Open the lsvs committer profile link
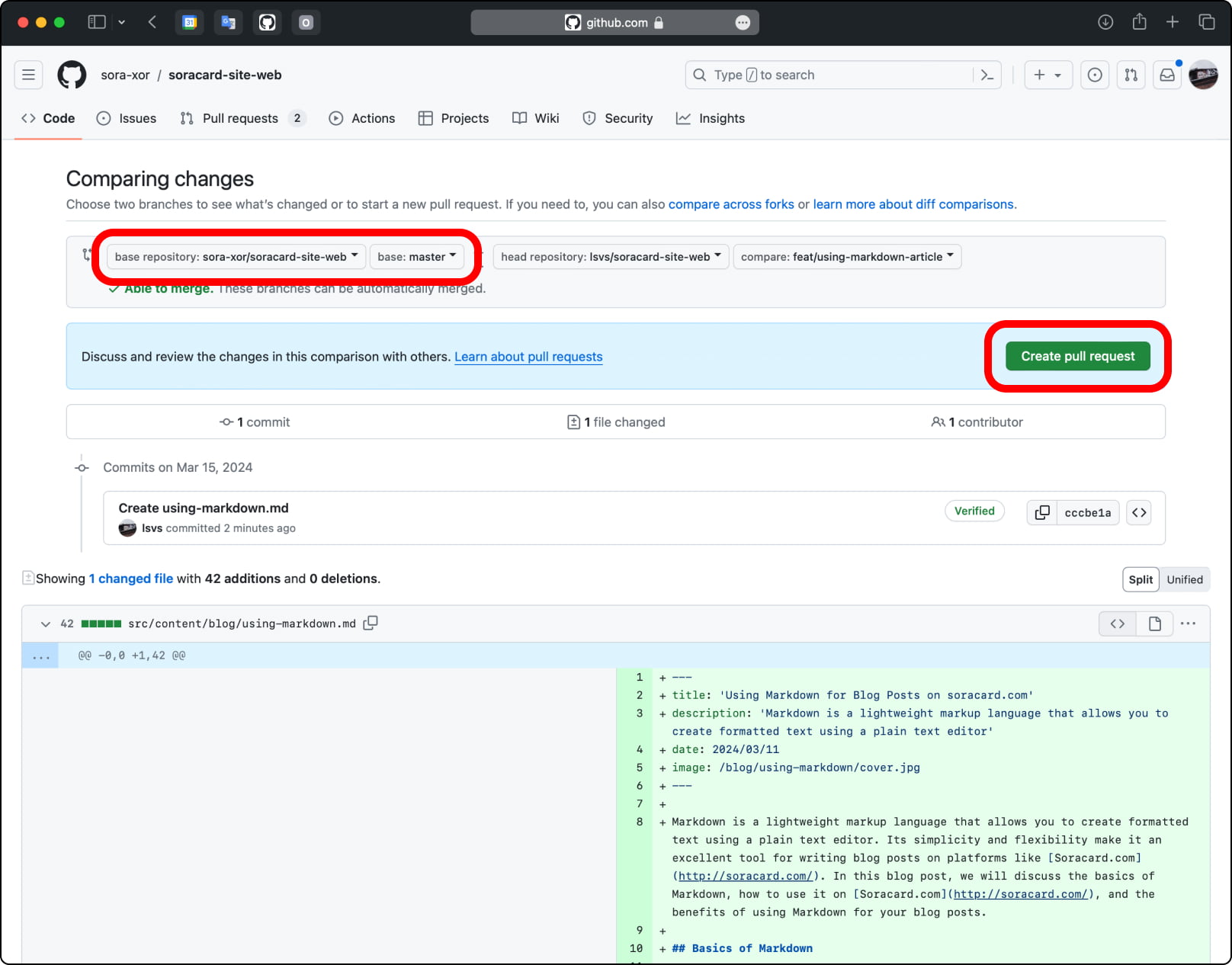Viewport: 1232px width, 965px height. point(152,528)
